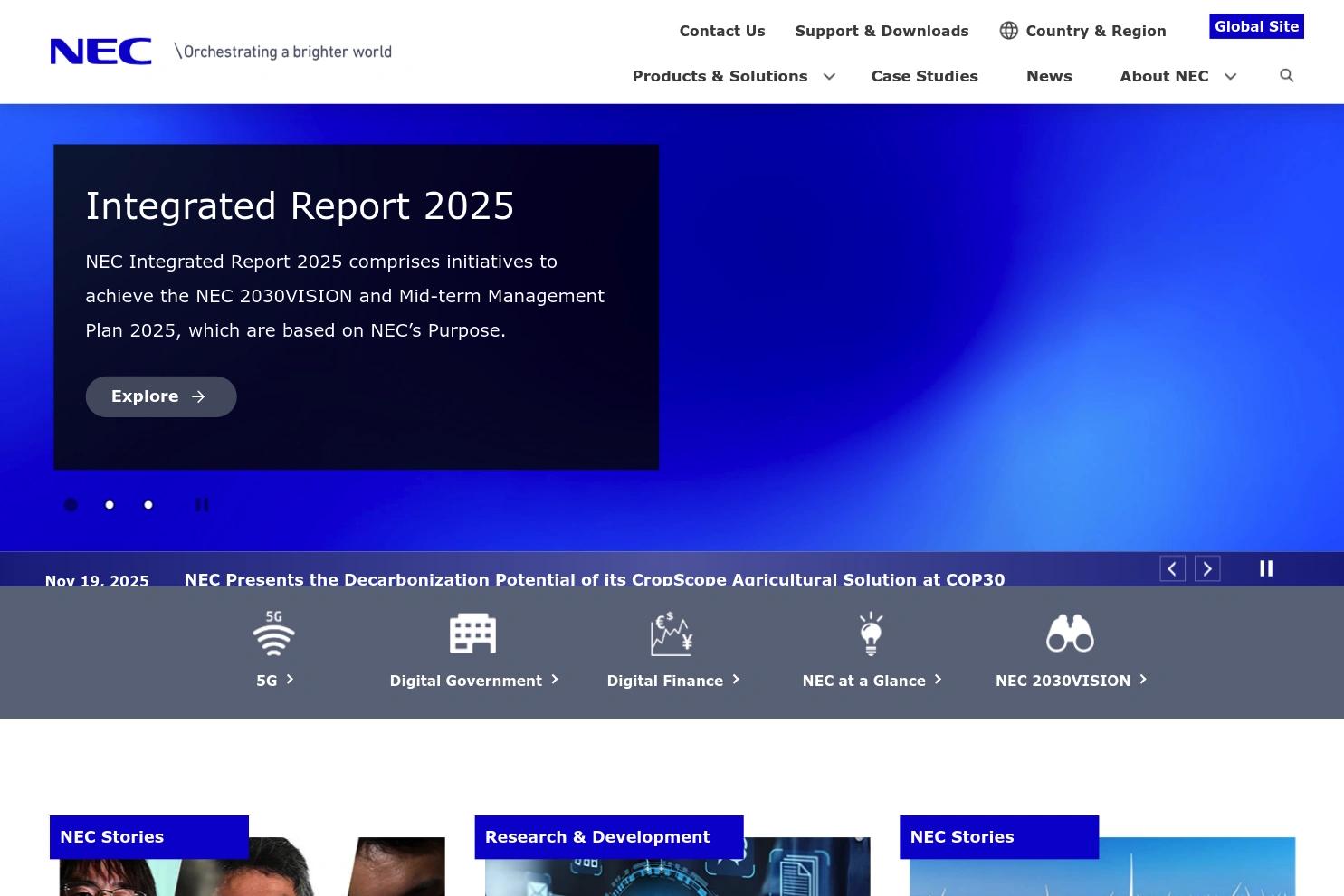
Task: Open the About NEC menu
Action: (1164, 76)
